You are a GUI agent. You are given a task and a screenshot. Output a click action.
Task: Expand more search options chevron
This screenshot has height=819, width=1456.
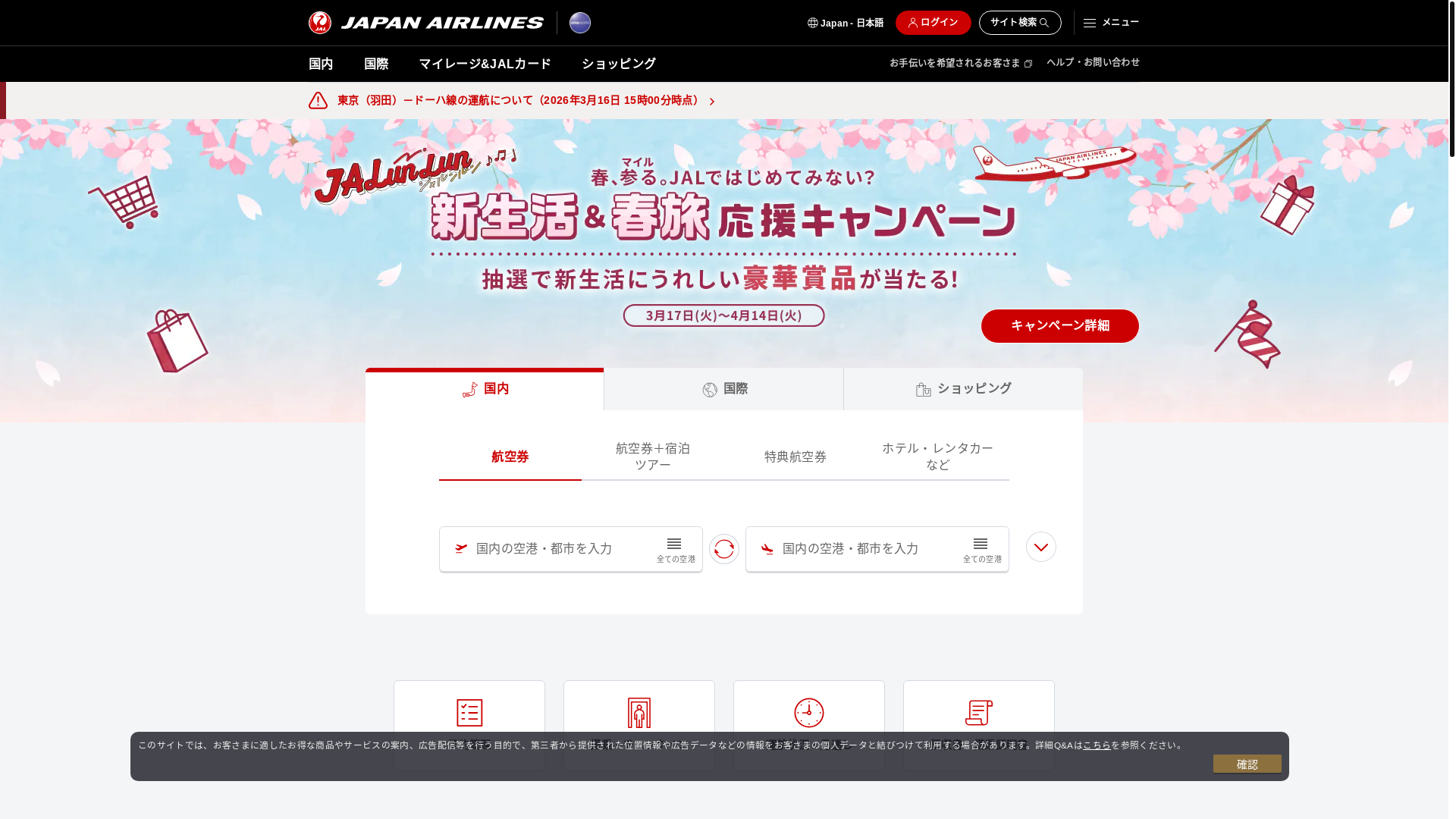[x=1040, y=547]
